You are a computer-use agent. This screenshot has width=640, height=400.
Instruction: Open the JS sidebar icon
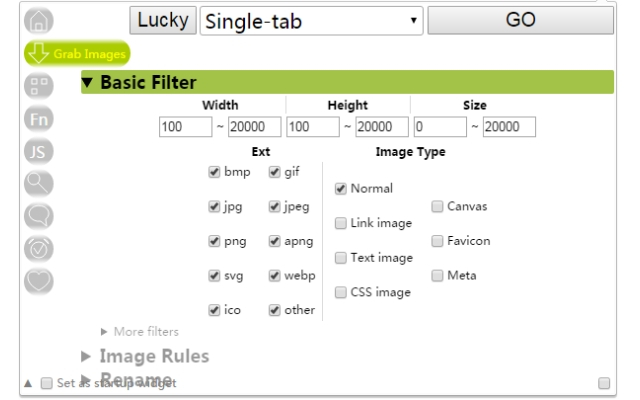[34, 150]
